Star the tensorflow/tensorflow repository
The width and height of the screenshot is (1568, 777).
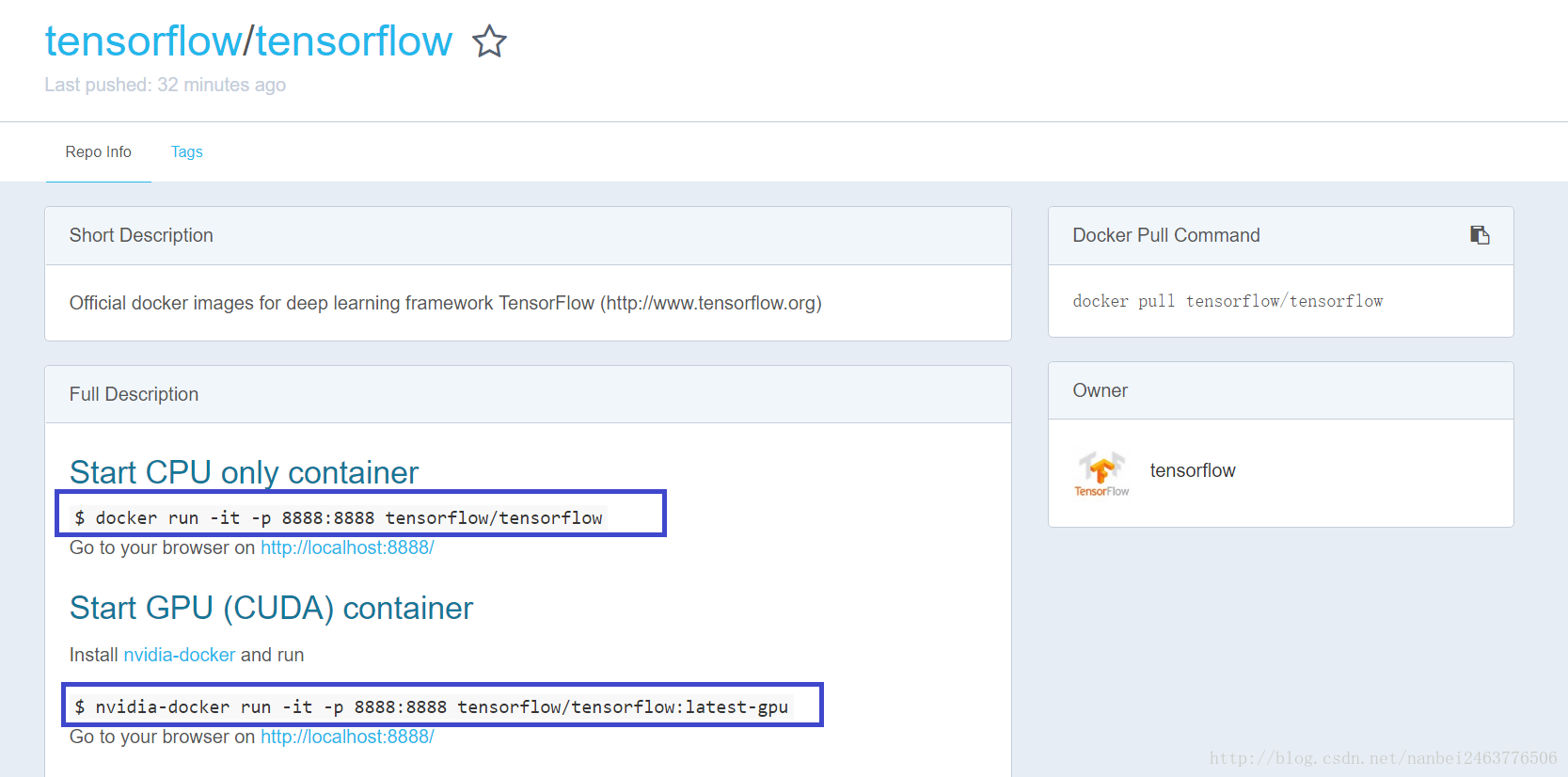click(489, 41)
